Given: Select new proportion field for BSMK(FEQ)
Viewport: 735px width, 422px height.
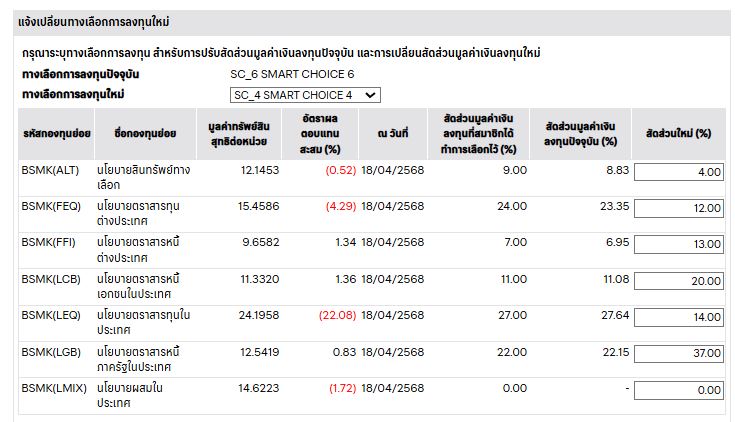Looking at the screenshot, I should [678, 208].
